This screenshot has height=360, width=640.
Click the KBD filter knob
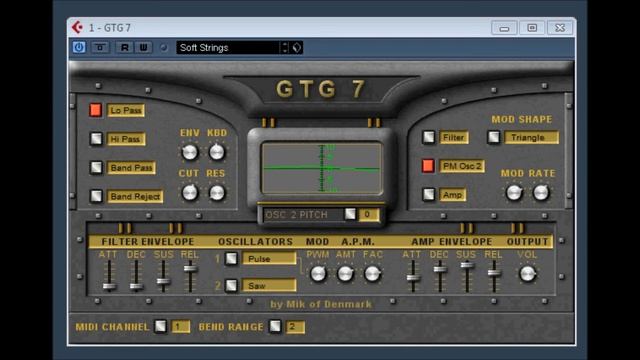tap(217, 152)
